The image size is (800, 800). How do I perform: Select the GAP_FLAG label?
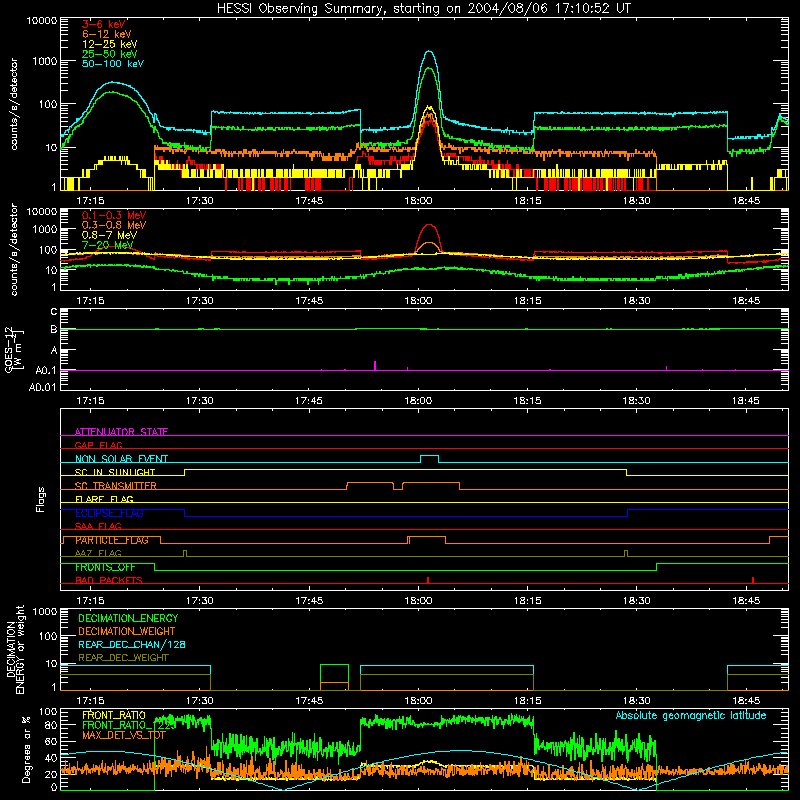98,445
